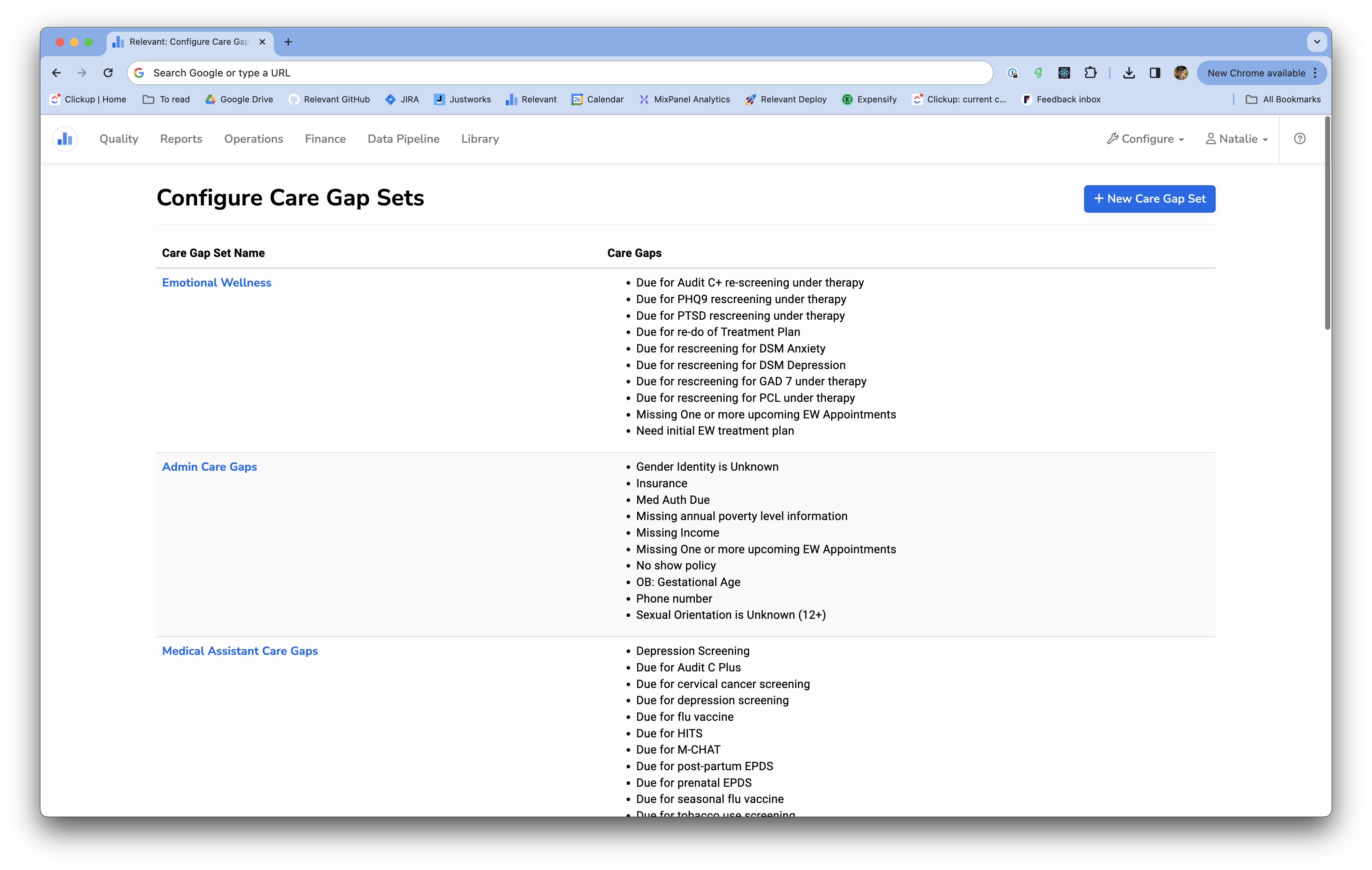The image size is (1372, 870).
Task: Click the New Care Gap Set button
Action: pyautogui.click(x=1149, y=199)
